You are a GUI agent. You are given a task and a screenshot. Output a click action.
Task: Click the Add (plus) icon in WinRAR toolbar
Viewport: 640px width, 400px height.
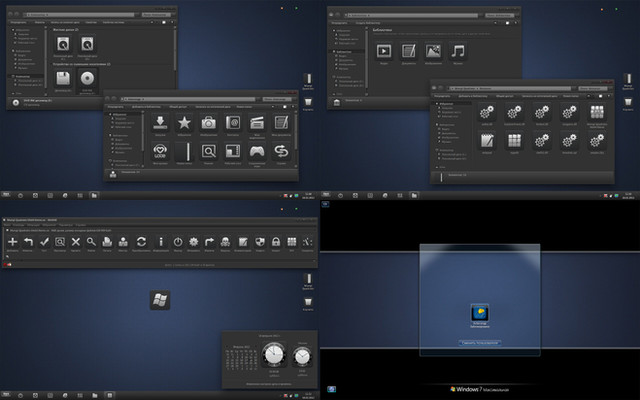13,242
